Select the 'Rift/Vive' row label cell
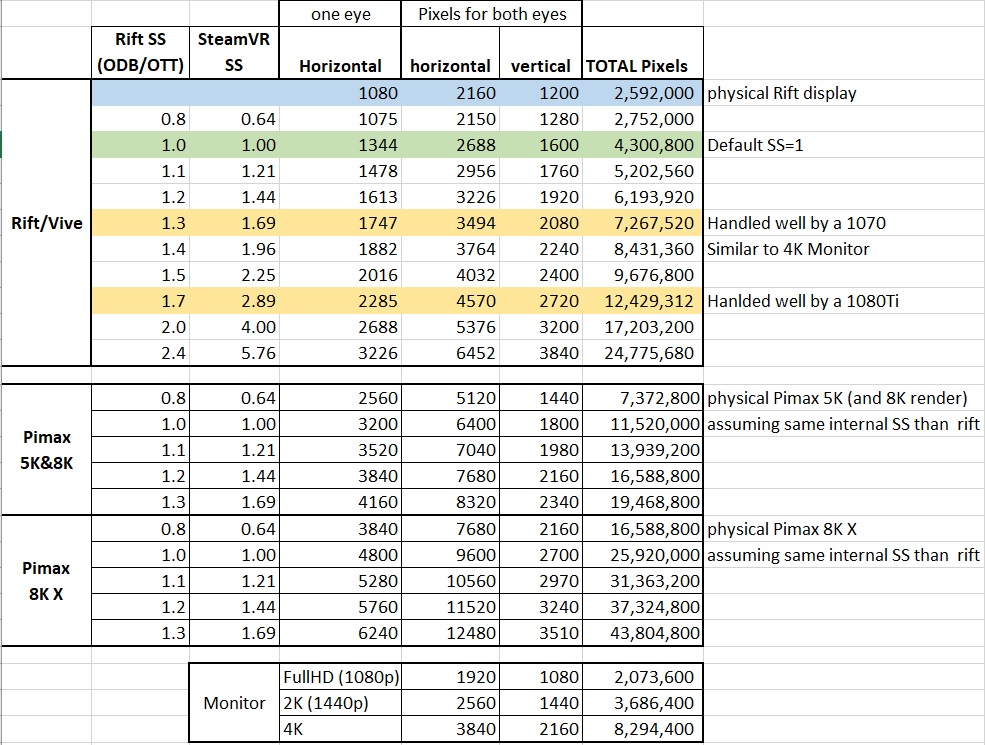 (46, 223)
